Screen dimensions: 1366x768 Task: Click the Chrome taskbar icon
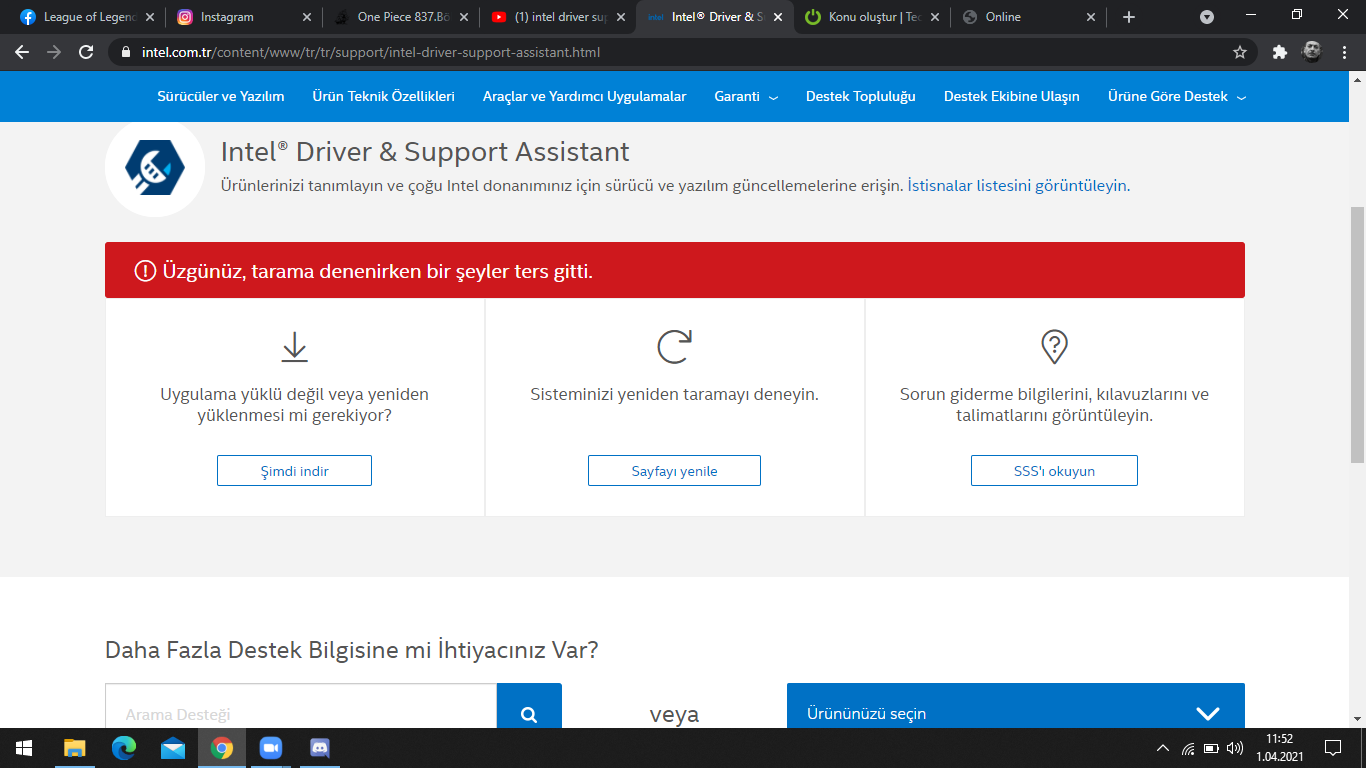(222, 748)
